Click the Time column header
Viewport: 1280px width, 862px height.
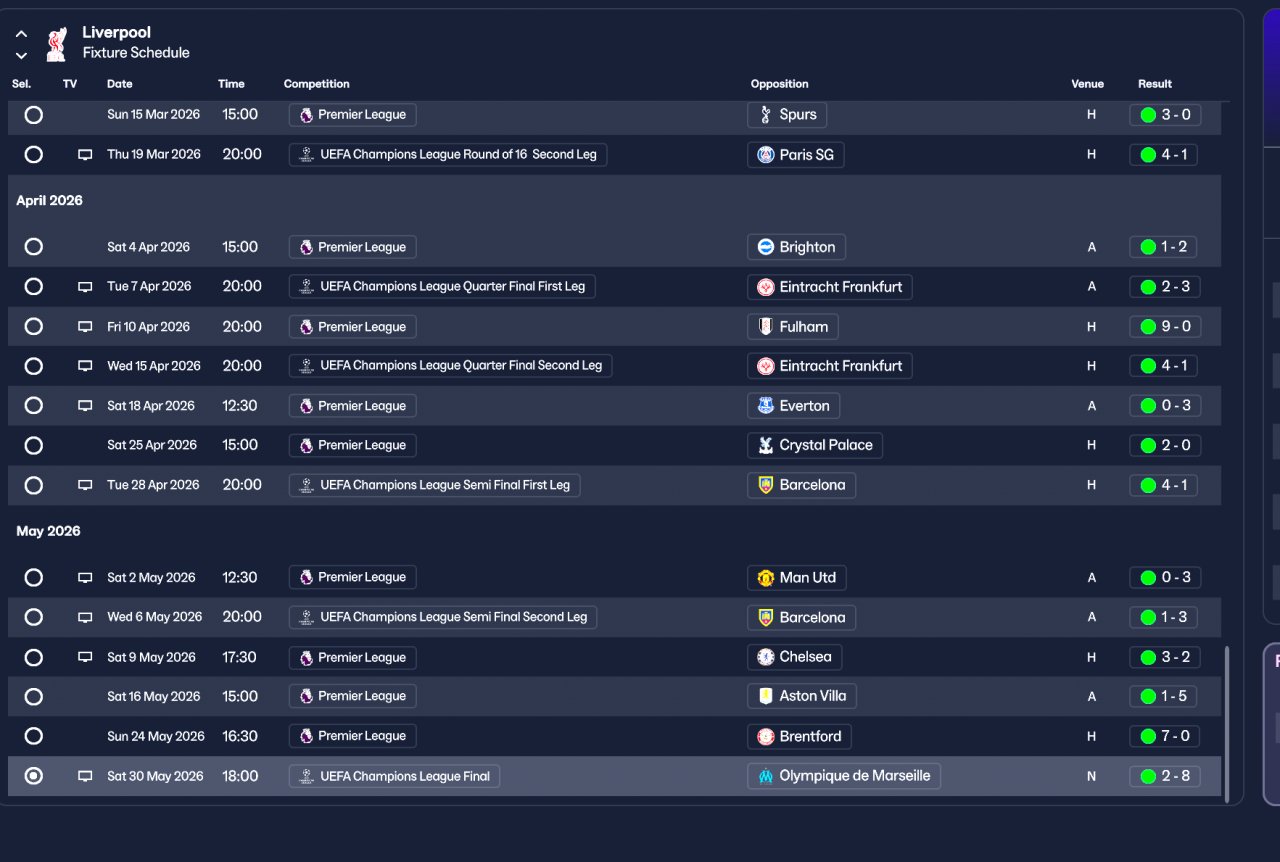[231, 84]
